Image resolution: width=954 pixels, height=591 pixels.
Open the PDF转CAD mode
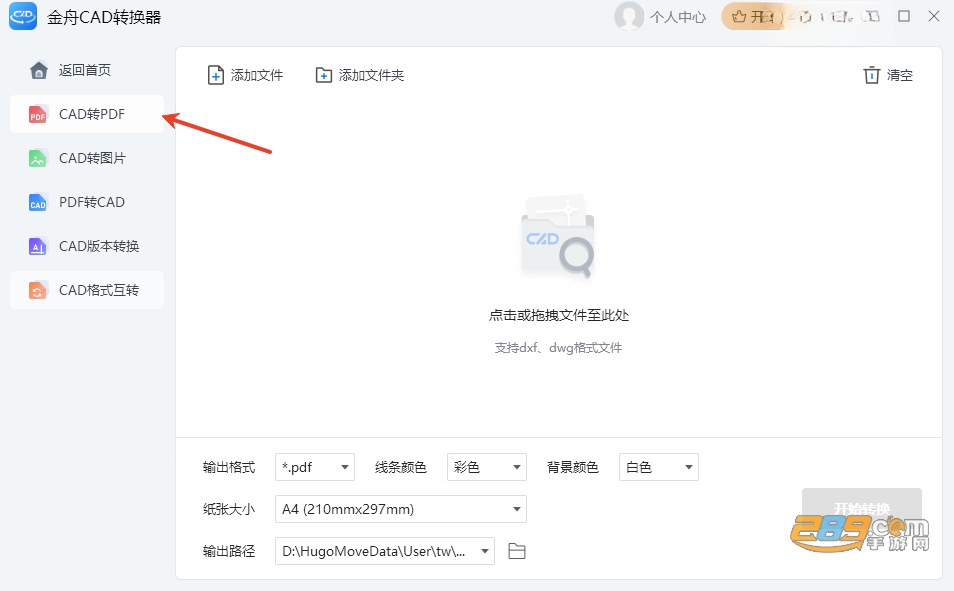click(x=87, y=202)
